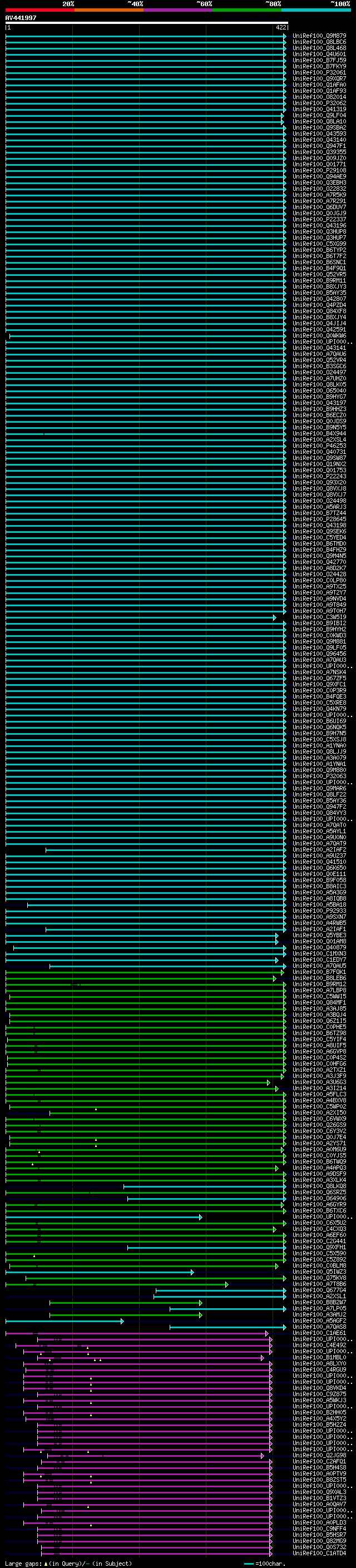Open last hit UniRef100_C1ATD4
The width and height of the screenshot is (356, 1568).
coord(319,1553)
